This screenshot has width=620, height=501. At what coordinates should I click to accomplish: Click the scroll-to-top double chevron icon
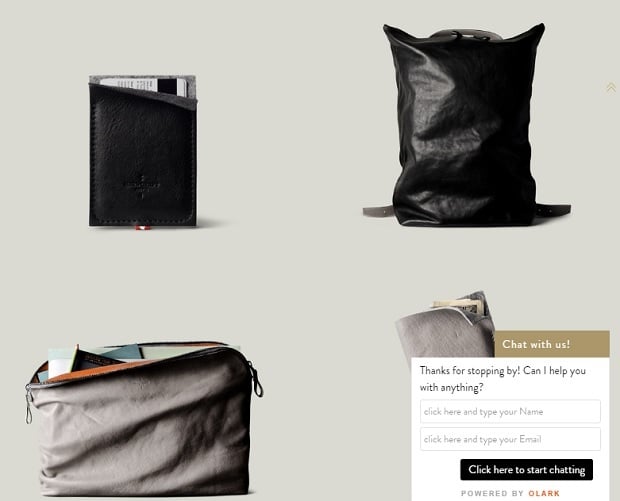click(611, 87)
